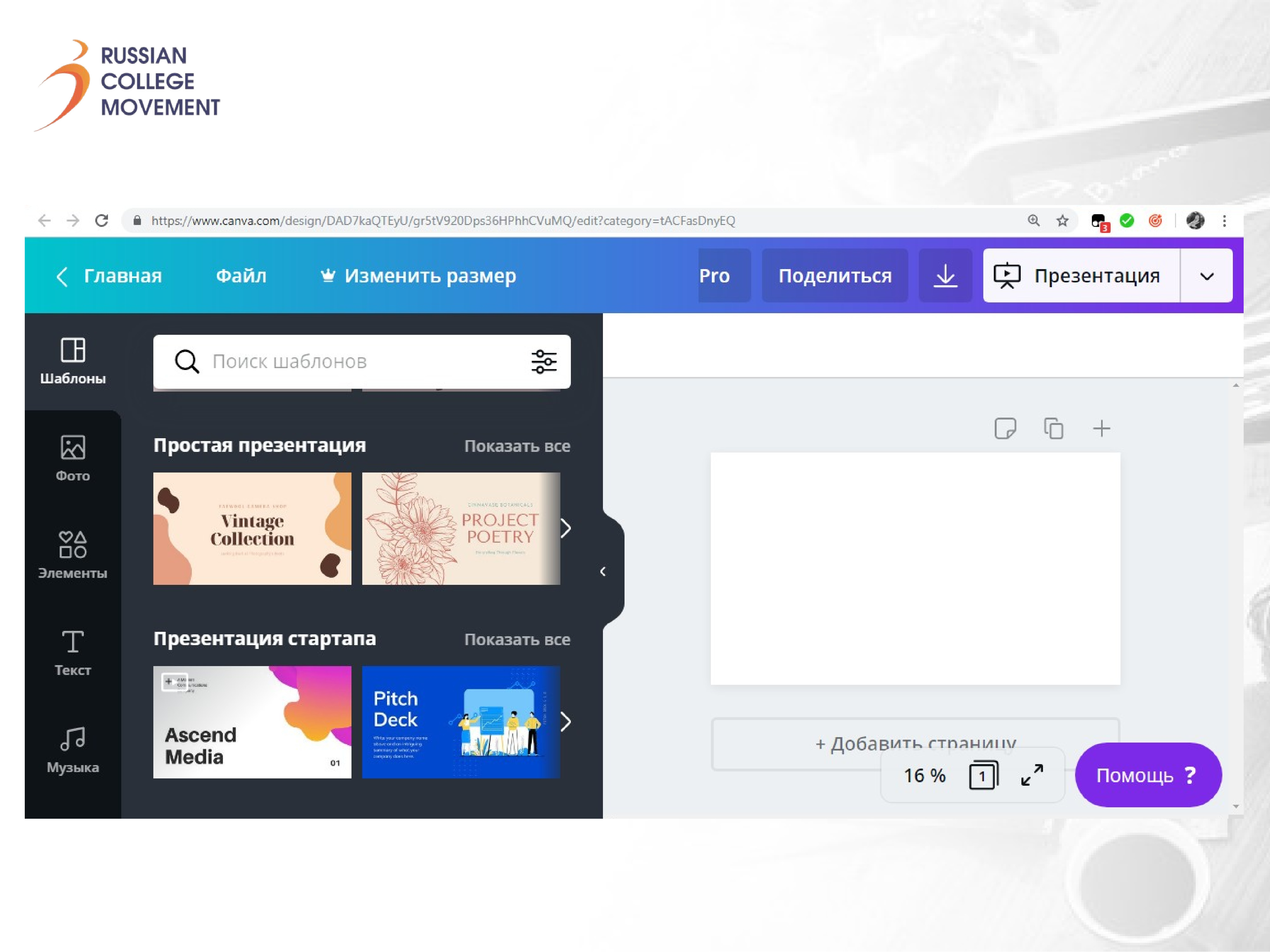The width and height of the screenshot is (1270, 952).
Task: Click the browser back arrow
Action: 44,220
